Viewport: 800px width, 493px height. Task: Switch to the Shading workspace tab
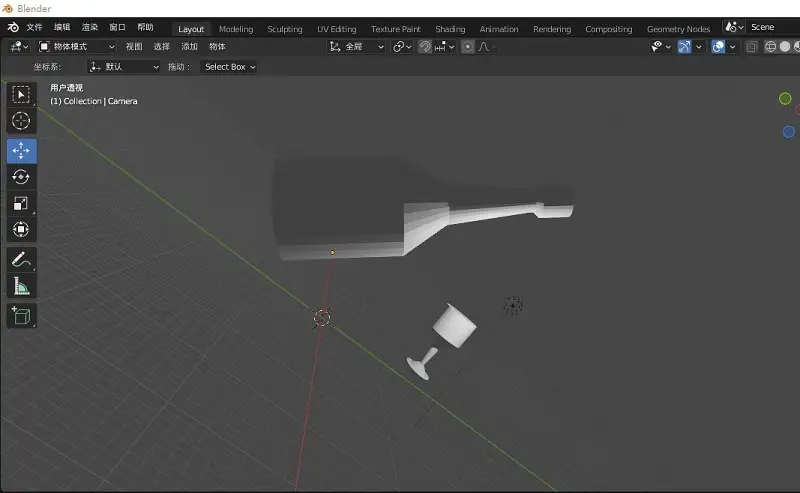click(450, 29)
